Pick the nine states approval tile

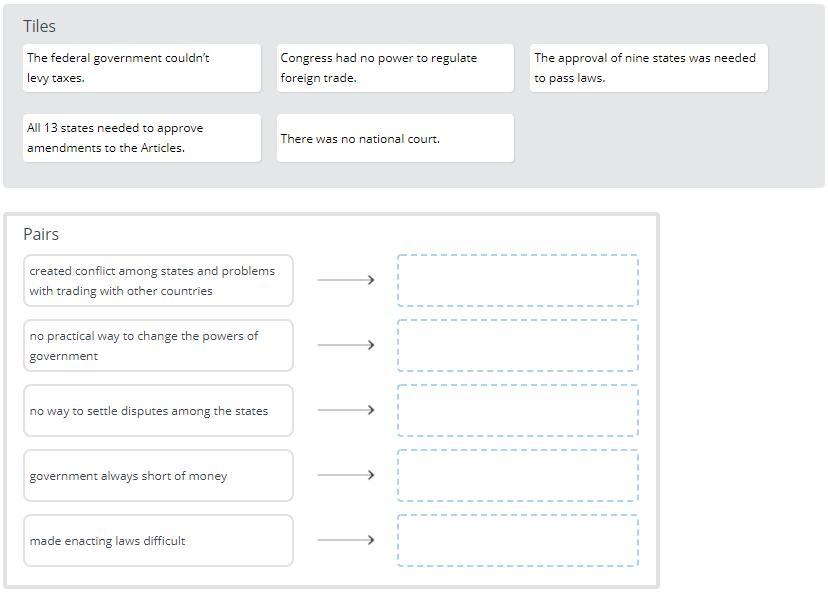point(648,68)
